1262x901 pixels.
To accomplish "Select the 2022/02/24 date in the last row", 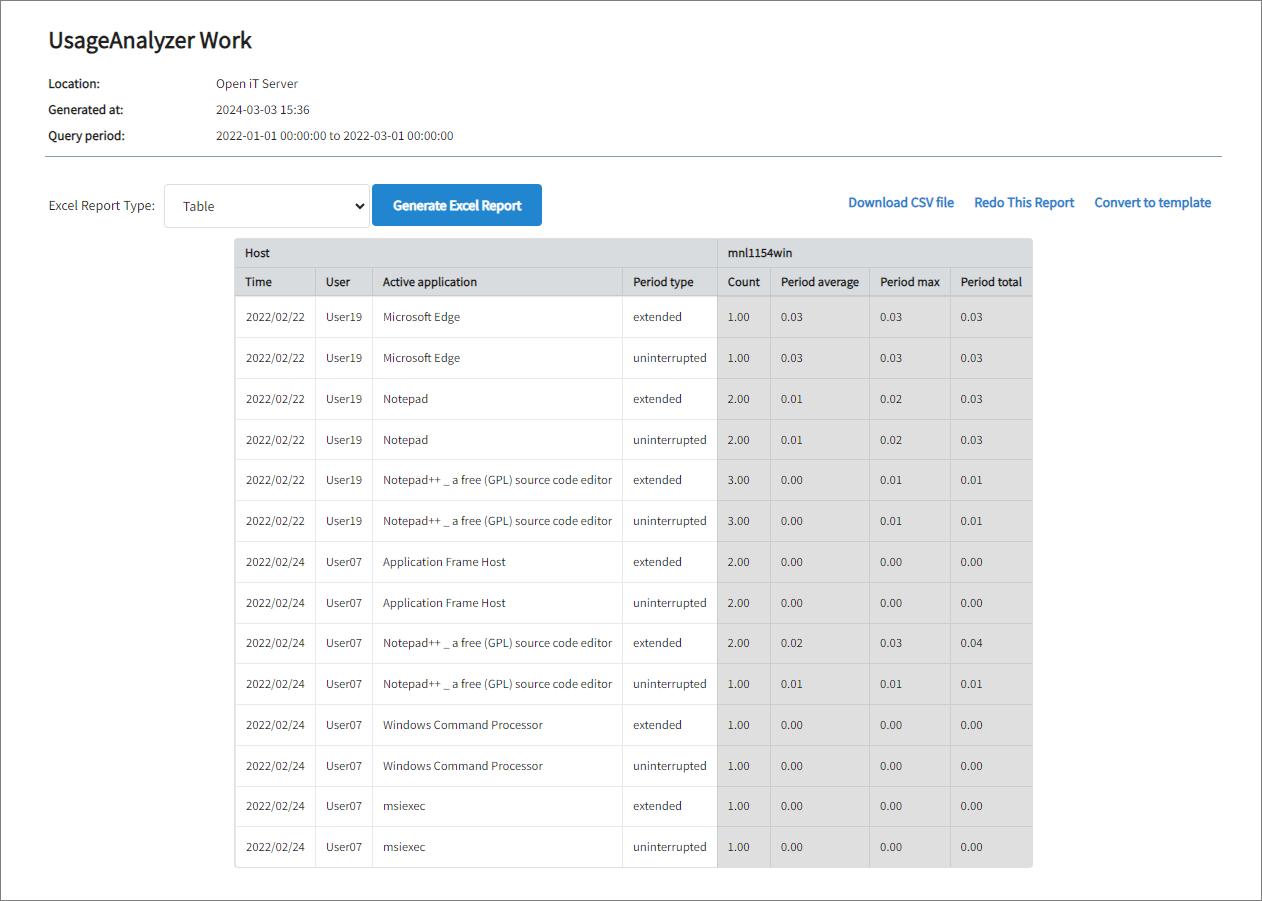I will [275, 846].
